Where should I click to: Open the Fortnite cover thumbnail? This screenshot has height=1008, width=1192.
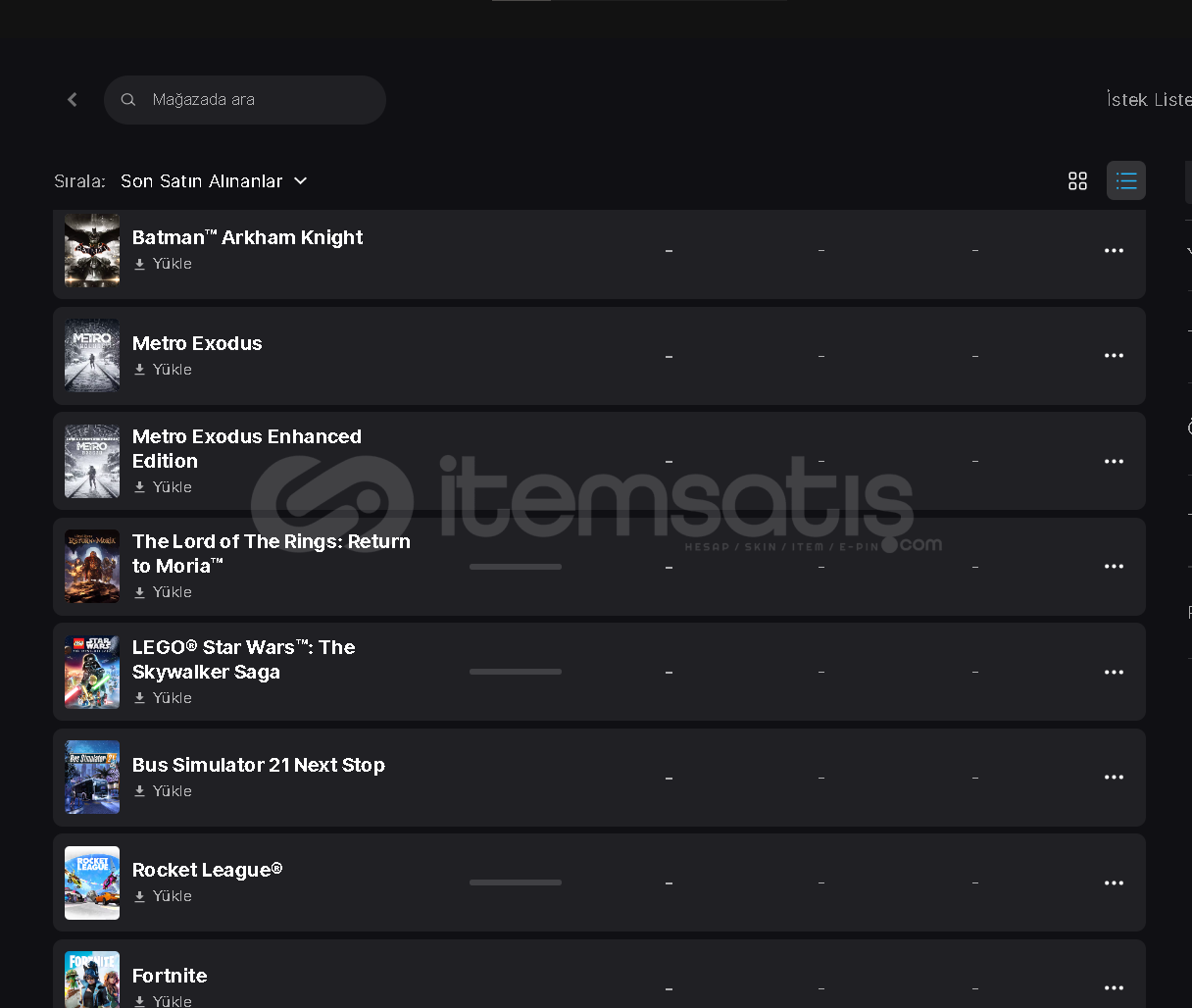(x=92, y=980)
